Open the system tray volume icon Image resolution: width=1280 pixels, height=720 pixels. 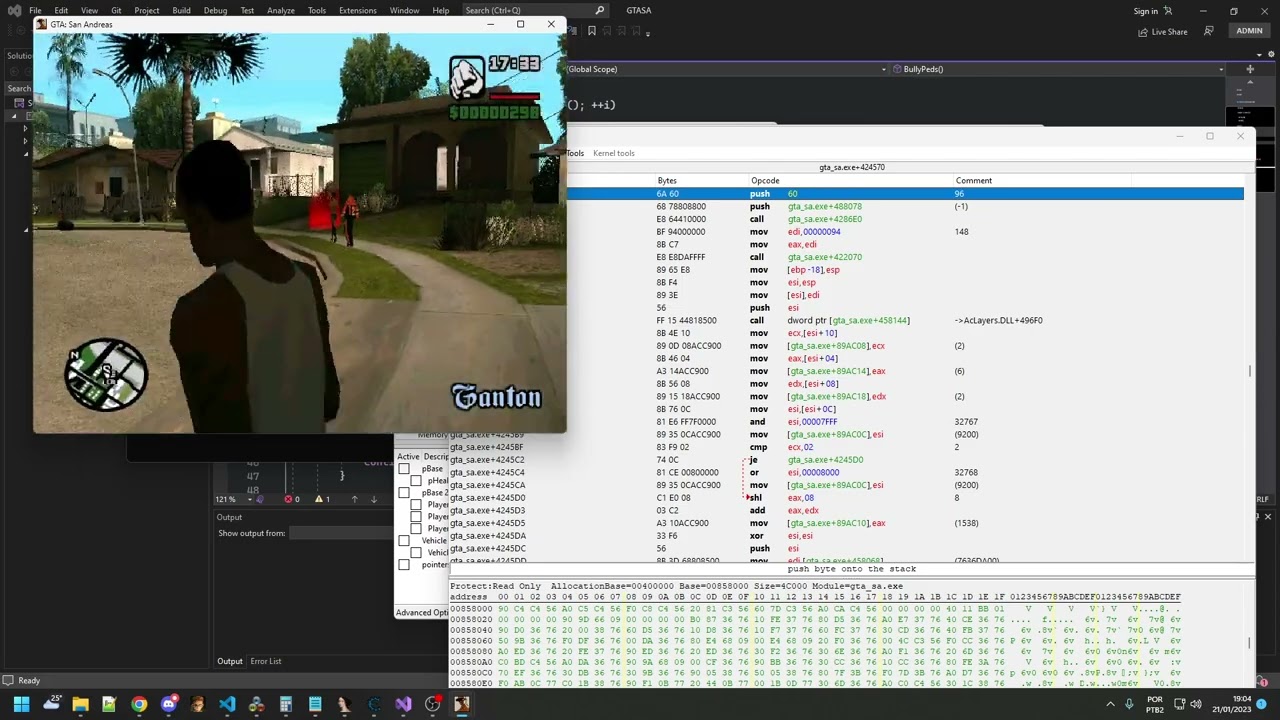pyautogui.click(x=1196, y=704)
